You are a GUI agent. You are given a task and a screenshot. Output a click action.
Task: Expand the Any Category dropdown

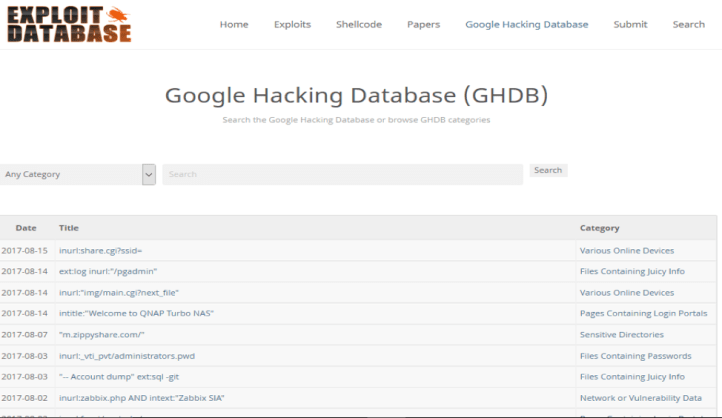78,174
